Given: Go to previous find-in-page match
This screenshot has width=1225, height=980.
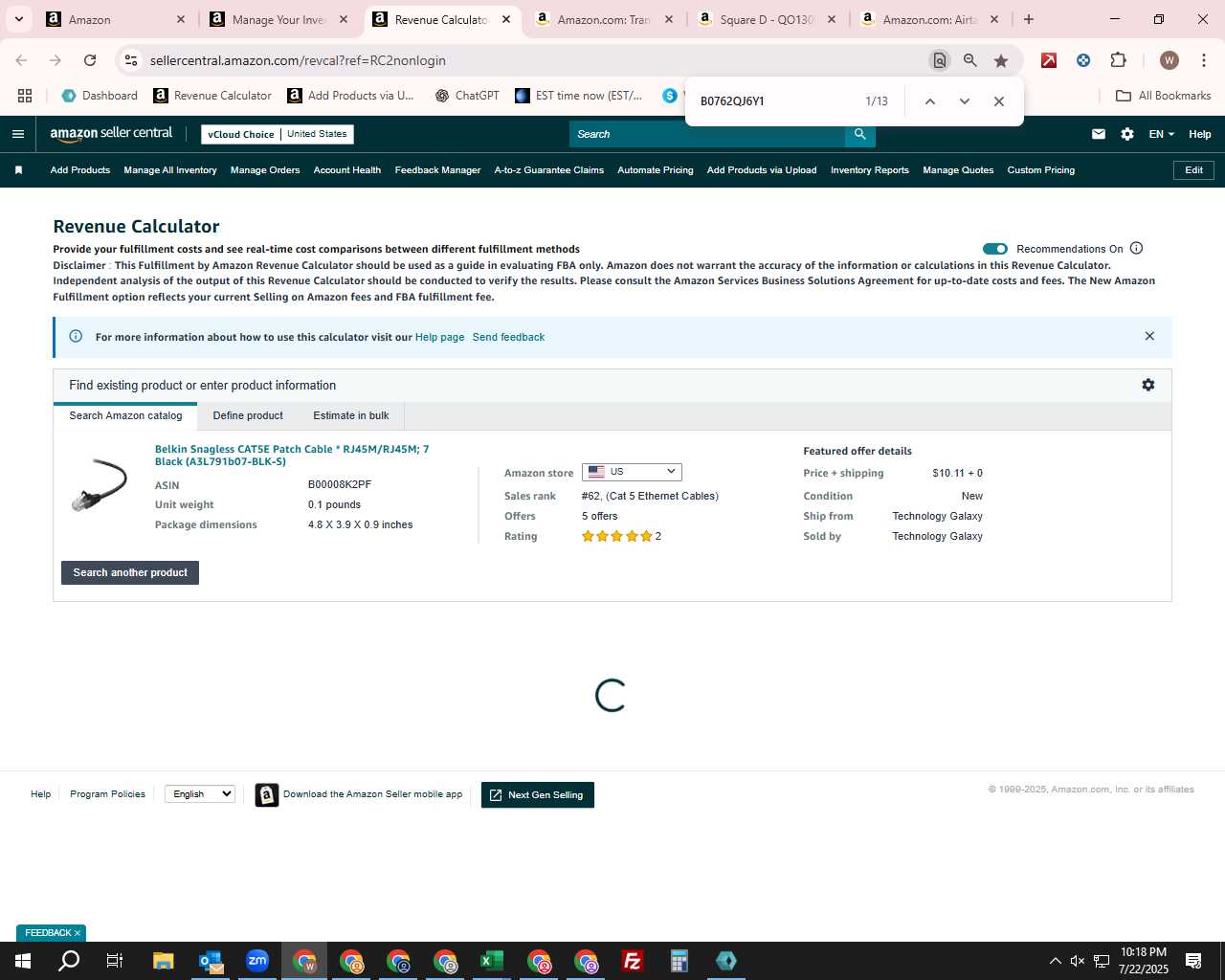Looking at the screenshot, I should [929, 101].
